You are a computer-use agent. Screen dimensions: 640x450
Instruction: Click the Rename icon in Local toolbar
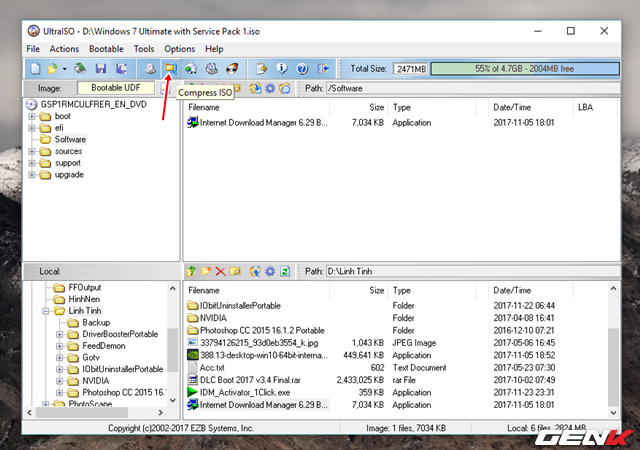click(235, 271)
